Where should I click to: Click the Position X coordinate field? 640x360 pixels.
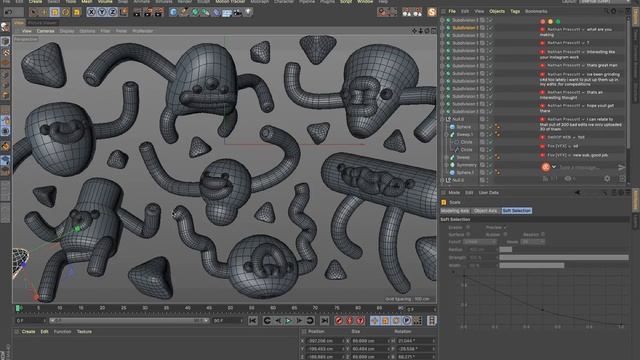pos(325,341)
